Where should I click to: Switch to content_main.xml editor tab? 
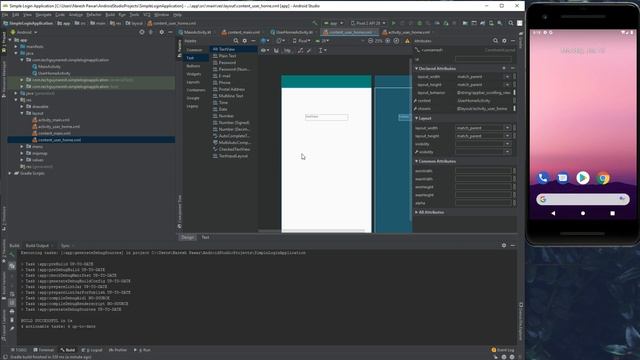coord(243,32)
